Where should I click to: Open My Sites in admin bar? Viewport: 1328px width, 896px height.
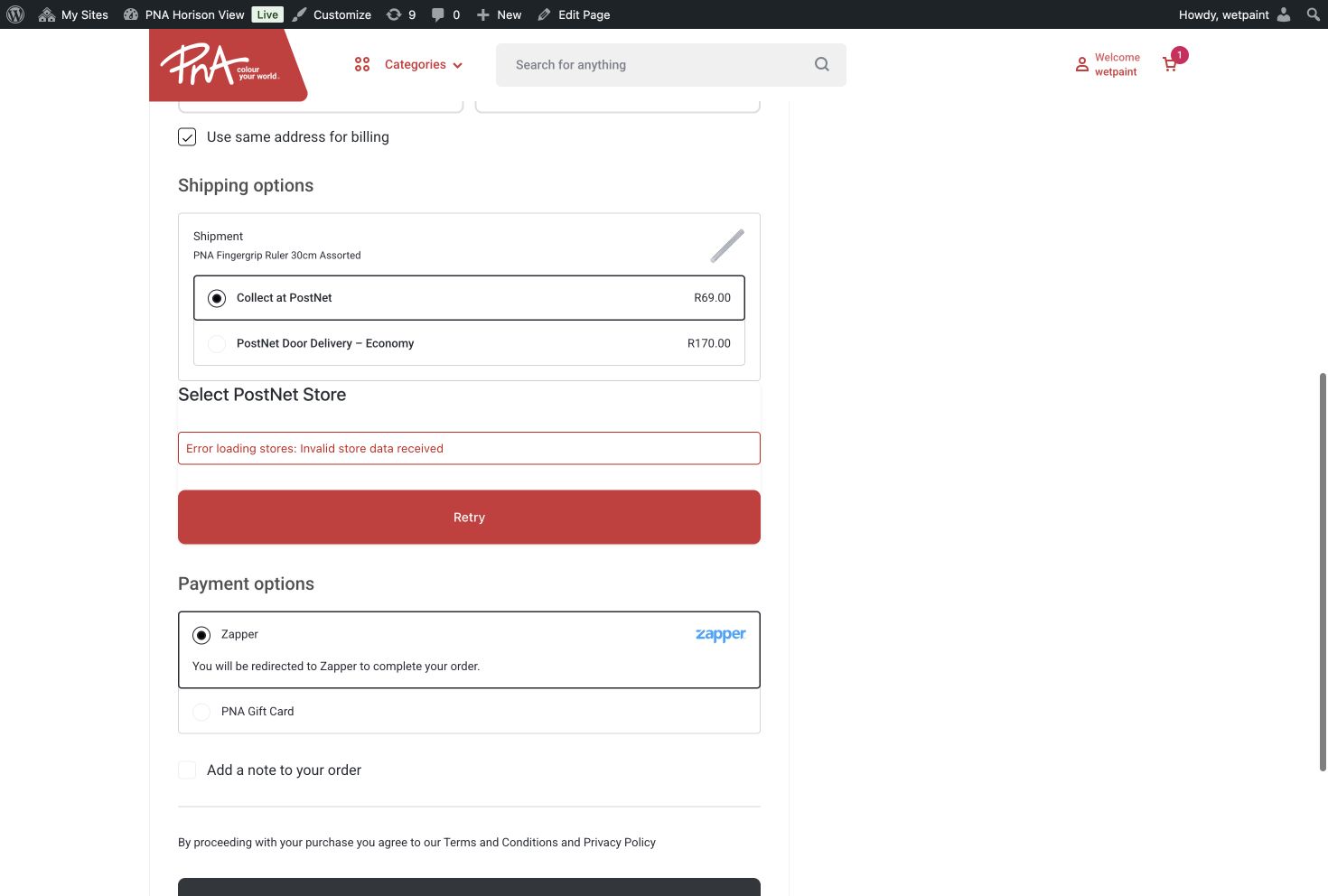[73, 14]
